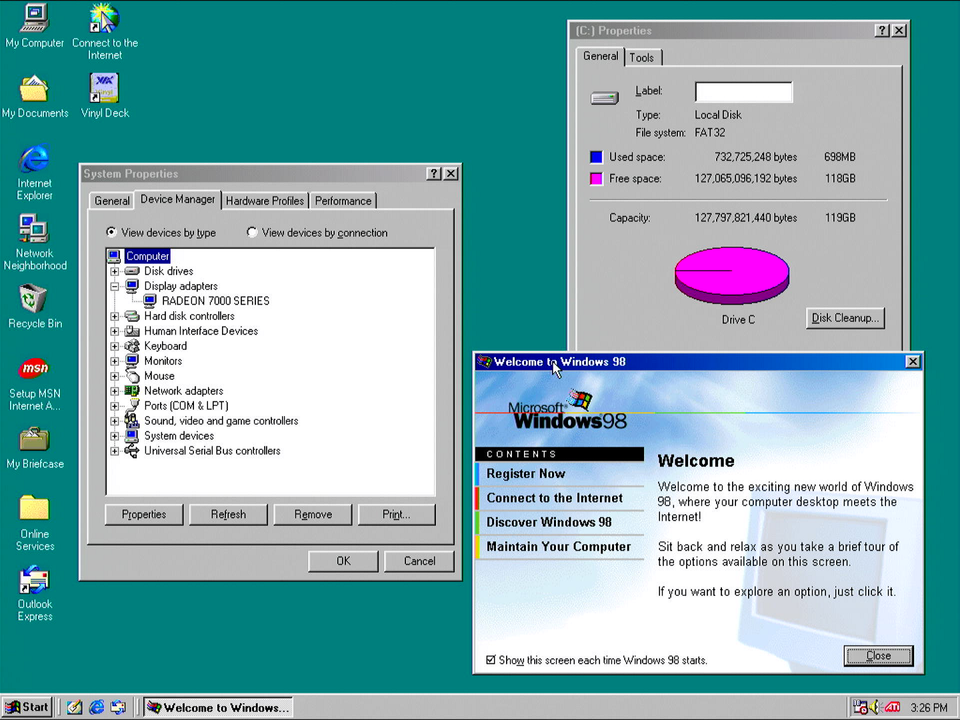
Task: Launch Internet Explorer from the Quick Launch bar
Action: point(96,707)
